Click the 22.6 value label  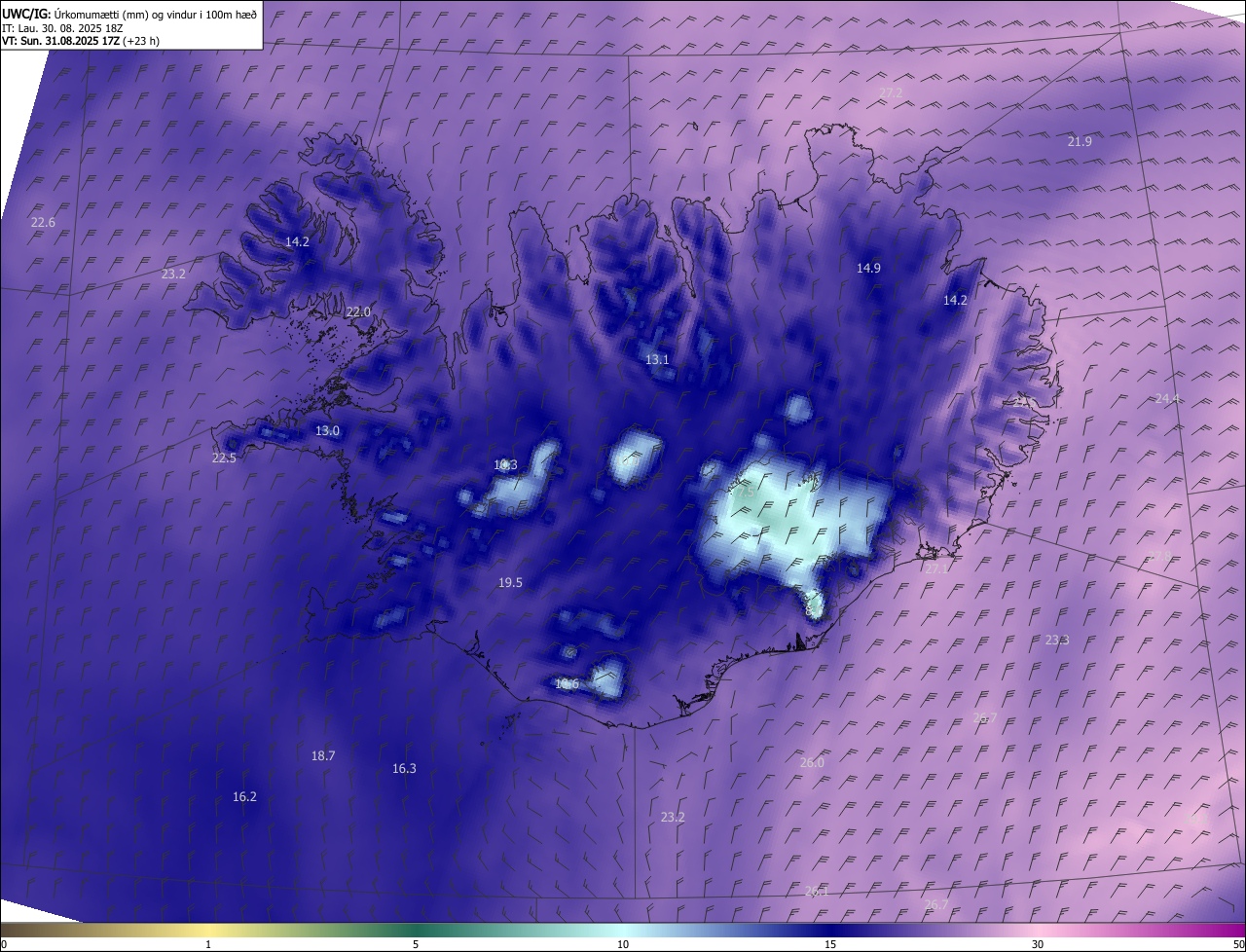coord(43,222)
